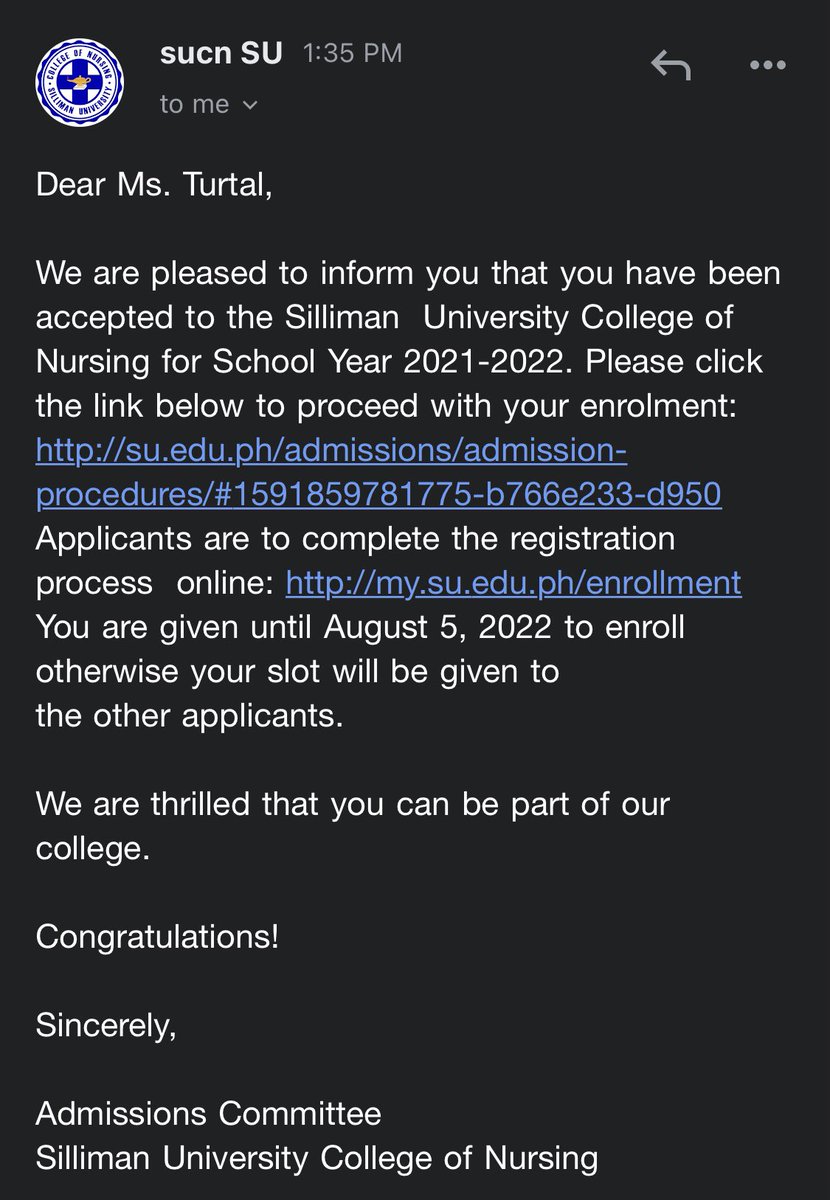Tap the "given until August 5, 2022" line

click(x=360, y=627)
